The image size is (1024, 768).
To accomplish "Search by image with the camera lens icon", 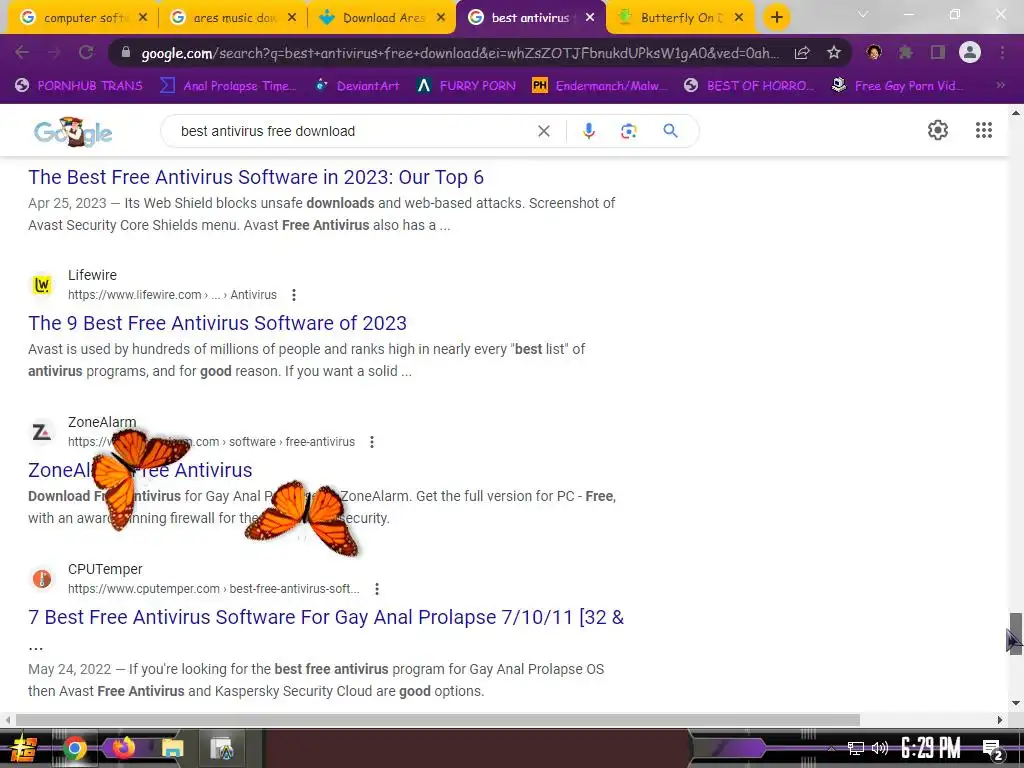I will click(628, 131).
